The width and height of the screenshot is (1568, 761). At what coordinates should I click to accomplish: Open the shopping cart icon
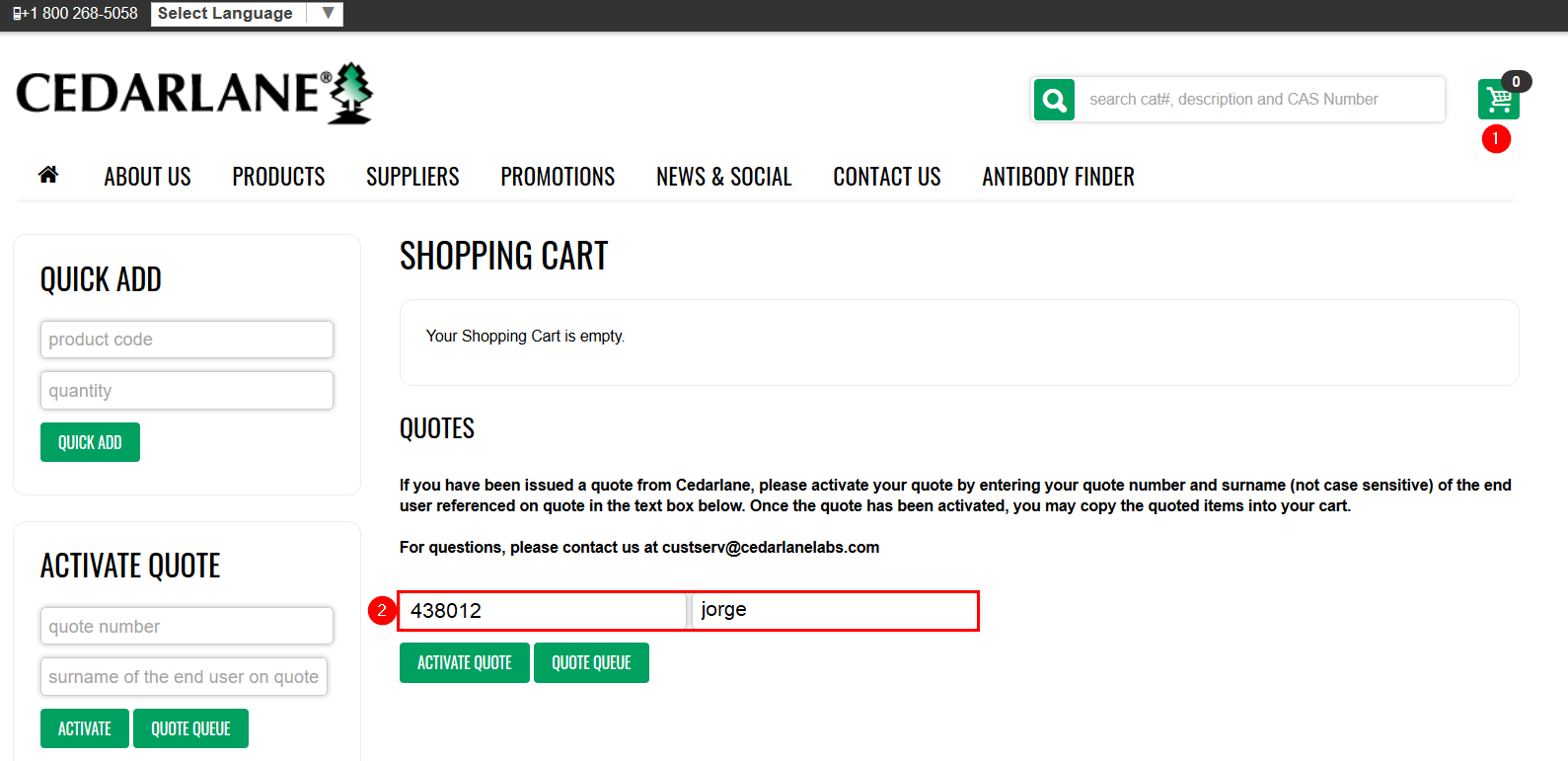pyautogui.click(x=1498, y=100)
